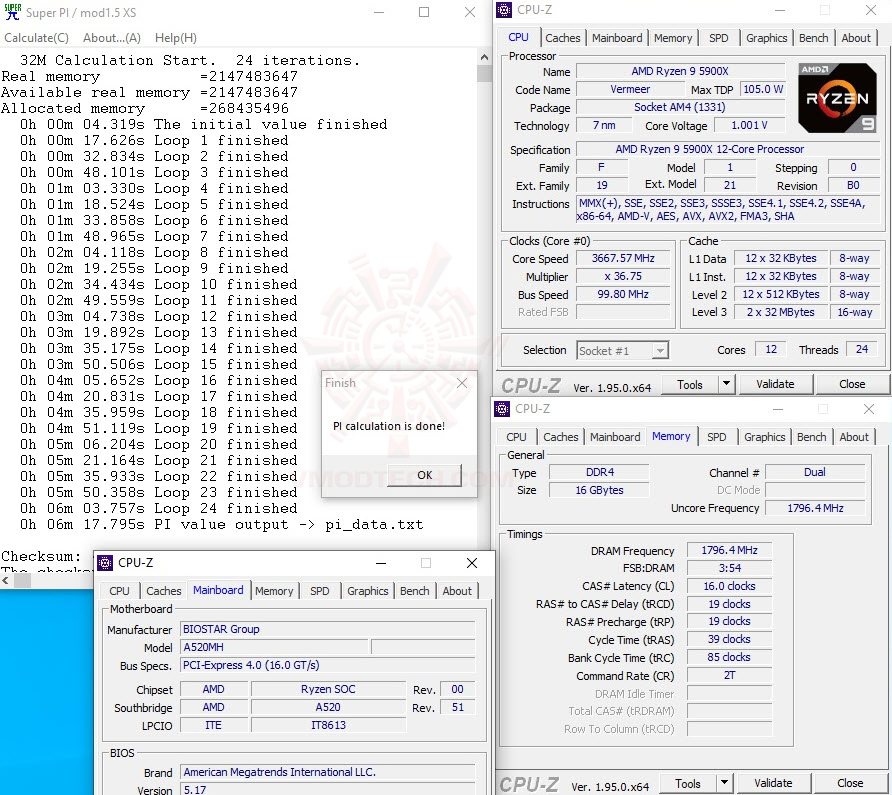Click the A520MH model field
The width and height of the screenshot is (892, 795).
point(275,648)
